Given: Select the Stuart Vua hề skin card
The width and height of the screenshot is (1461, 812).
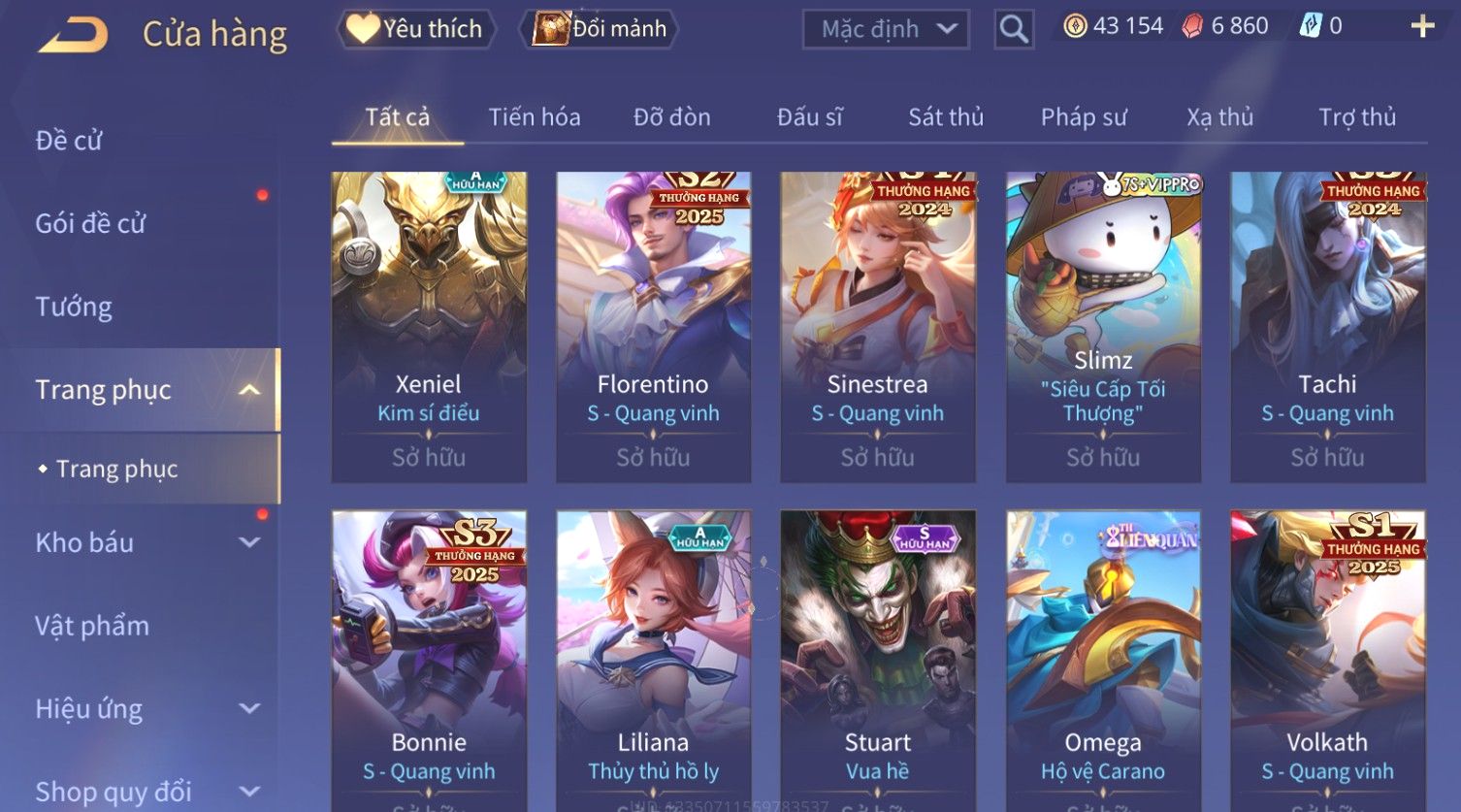Looking at the screenshot, I should tap(878, 661).
